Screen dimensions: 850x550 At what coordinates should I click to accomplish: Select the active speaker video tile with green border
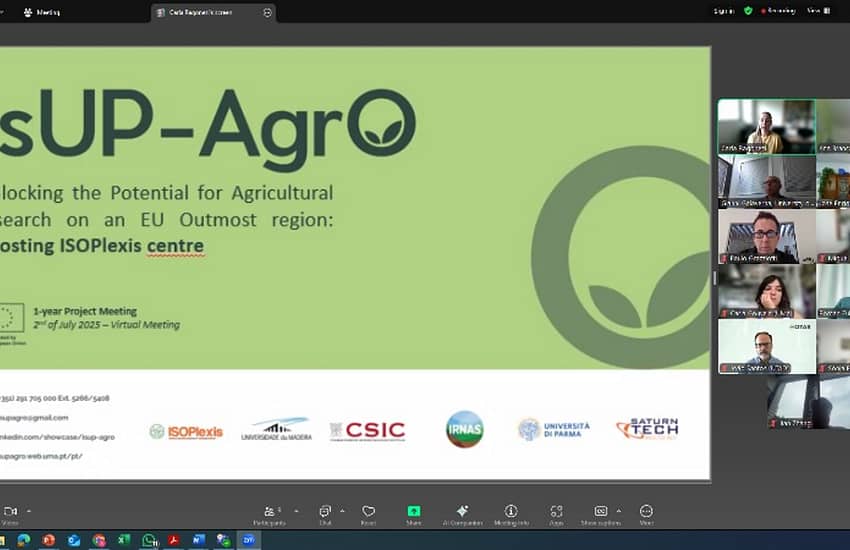click(767, 127)
